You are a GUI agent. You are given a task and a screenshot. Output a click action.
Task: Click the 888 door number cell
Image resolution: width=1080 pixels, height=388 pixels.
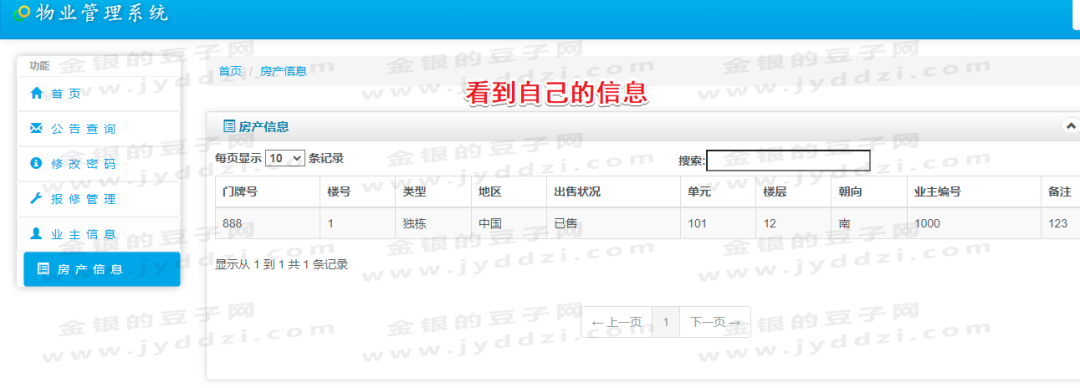pos(267,223)
